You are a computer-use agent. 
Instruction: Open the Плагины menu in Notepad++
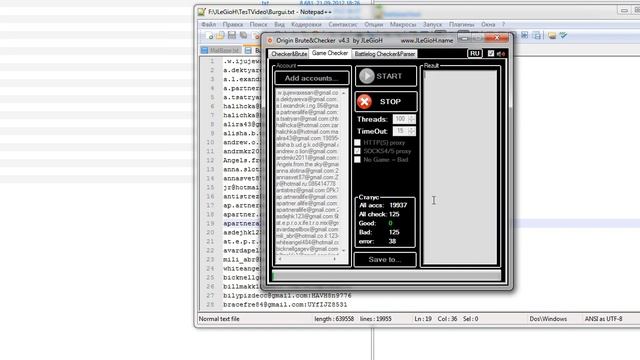[462, 24]
